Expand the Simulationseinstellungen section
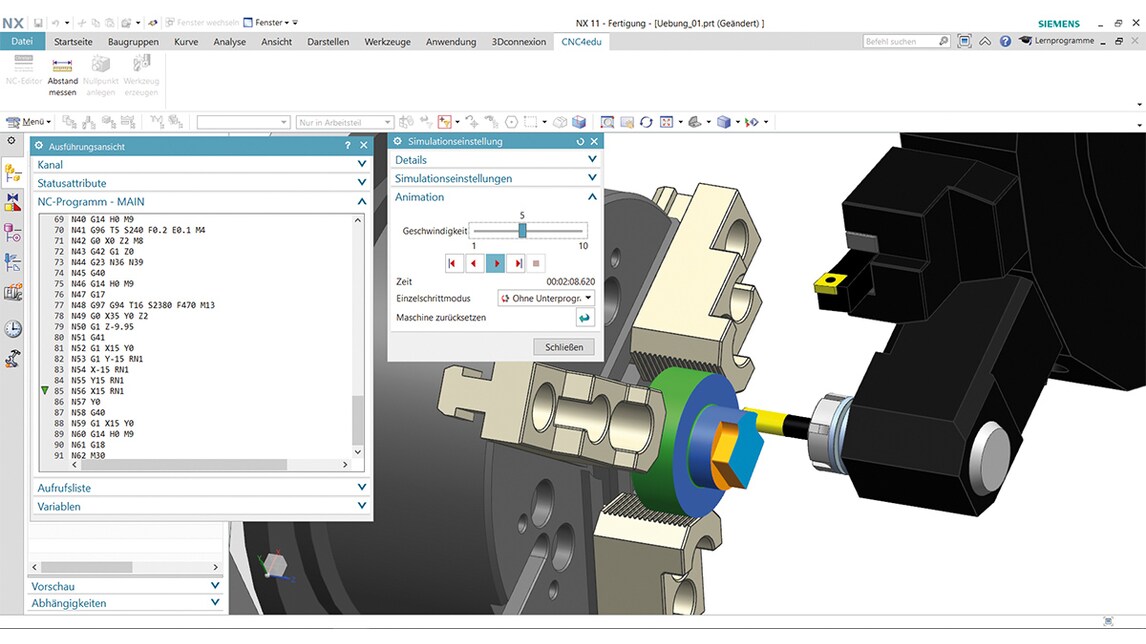1146x644 pixels. pos(496,178)
